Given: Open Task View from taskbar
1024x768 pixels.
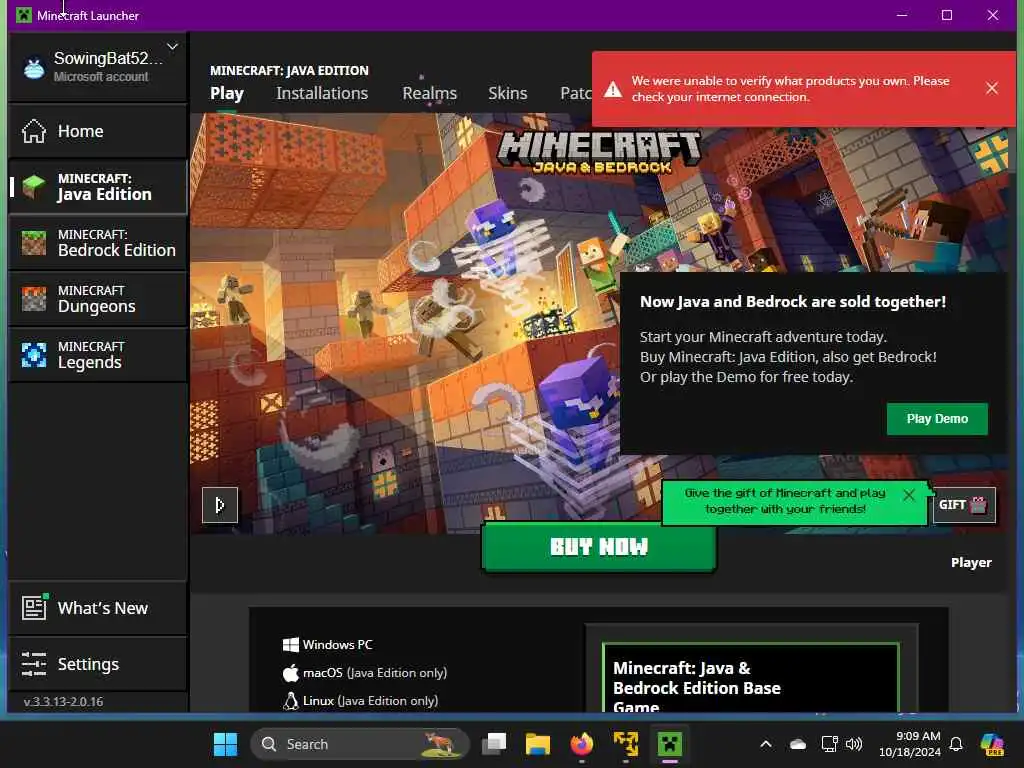Looking at the screenshot, I should tap(494, 744).
